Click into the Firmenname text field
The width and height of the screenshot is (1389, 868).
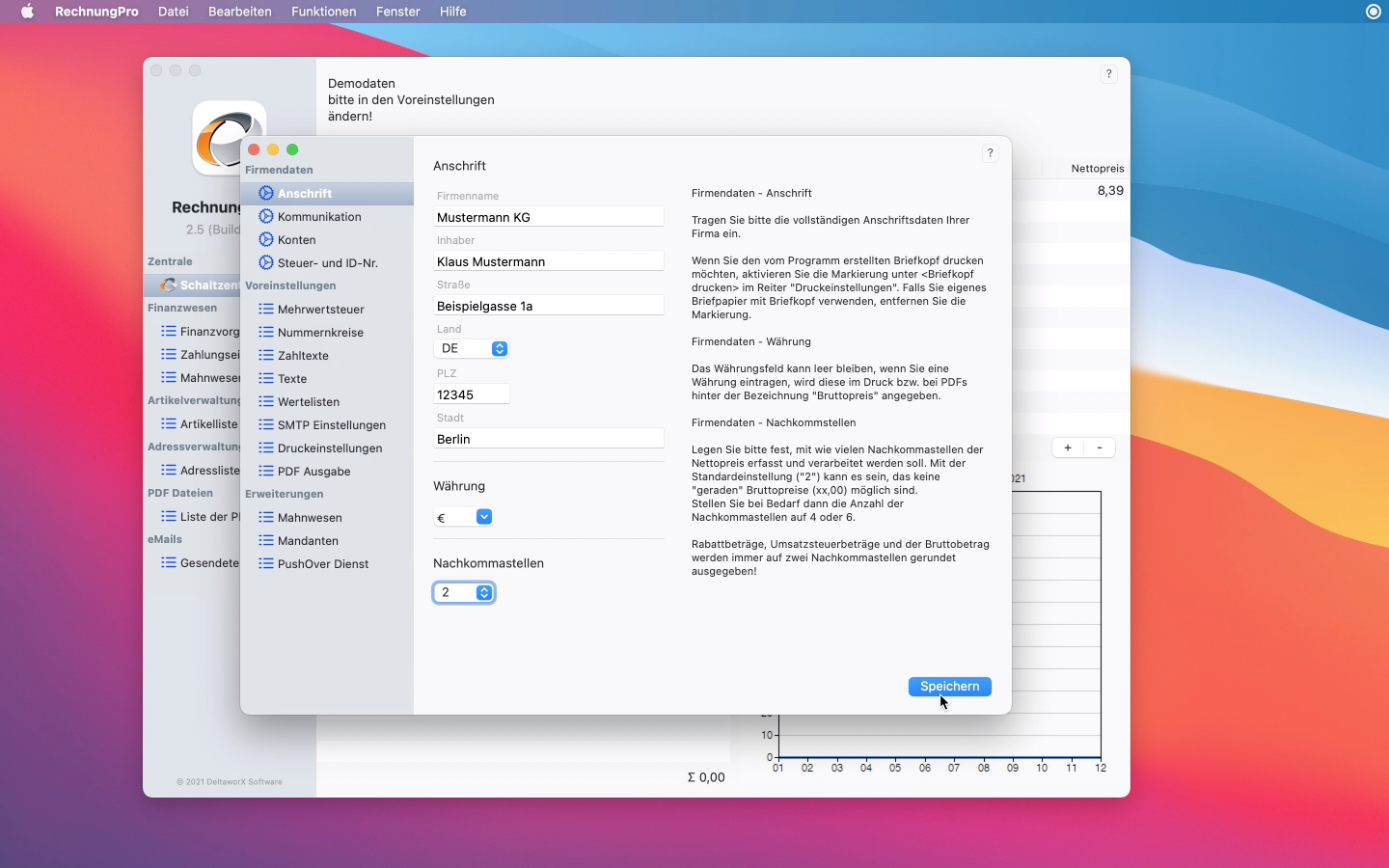coord(548,217)
